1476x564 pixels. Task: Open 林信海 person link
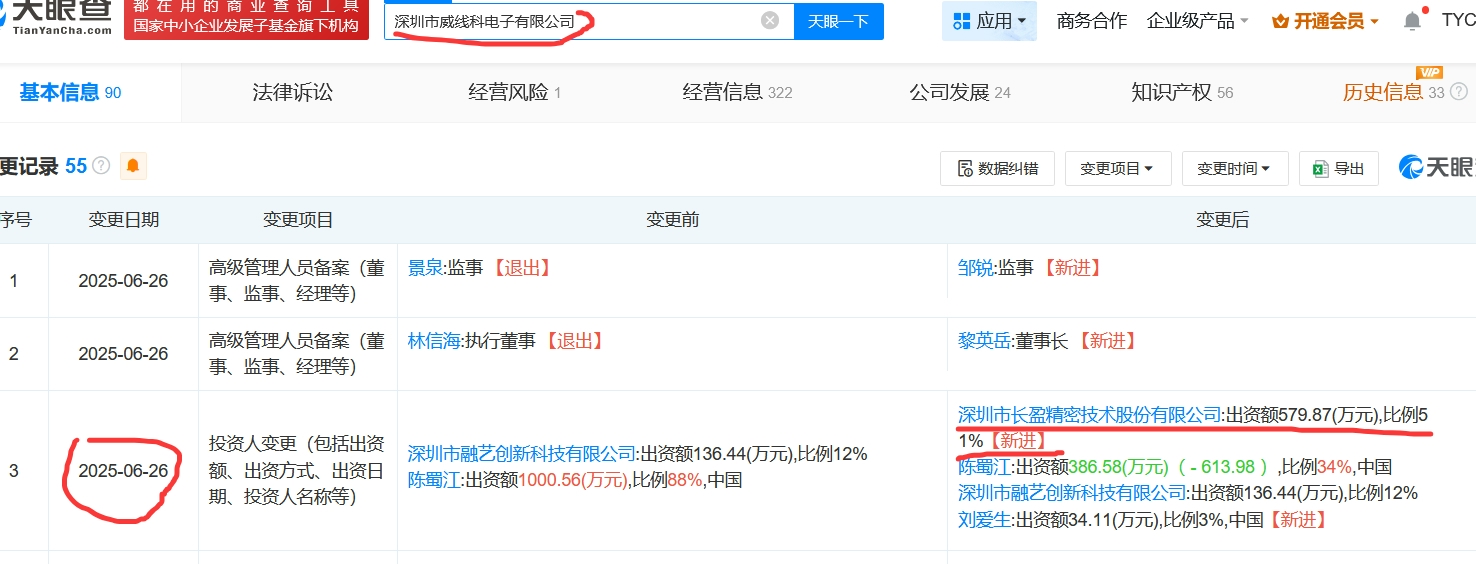[434, 341]
